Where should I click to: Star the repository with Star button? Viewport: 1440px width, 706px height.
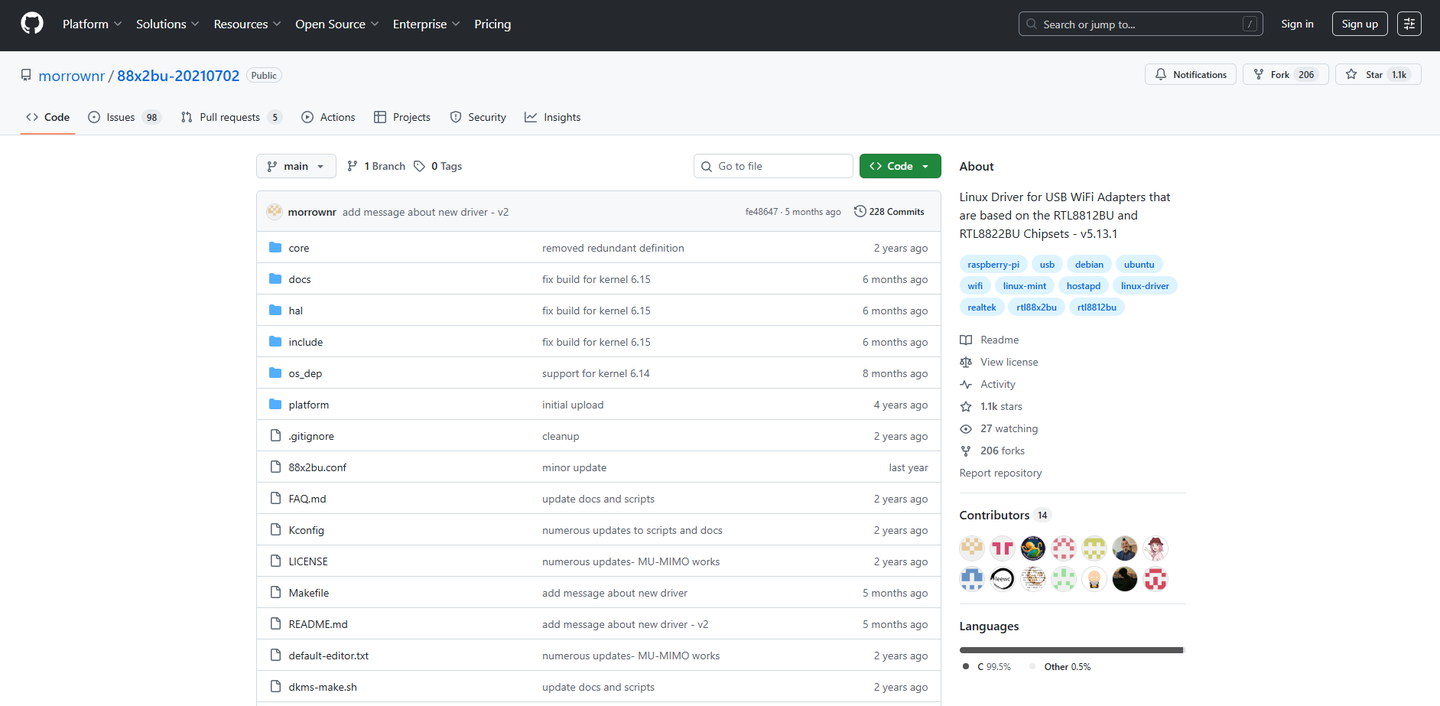1378,75
